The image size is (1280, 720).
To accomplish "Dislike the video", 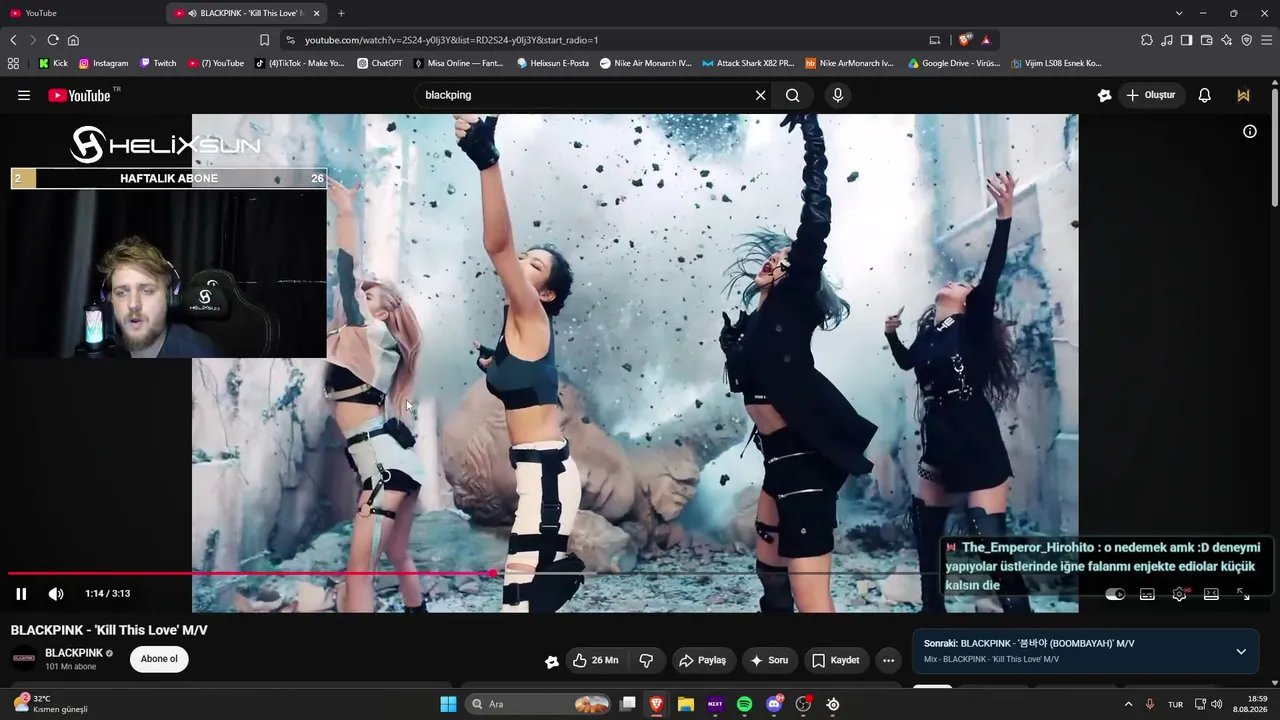I will coord(646,660).
